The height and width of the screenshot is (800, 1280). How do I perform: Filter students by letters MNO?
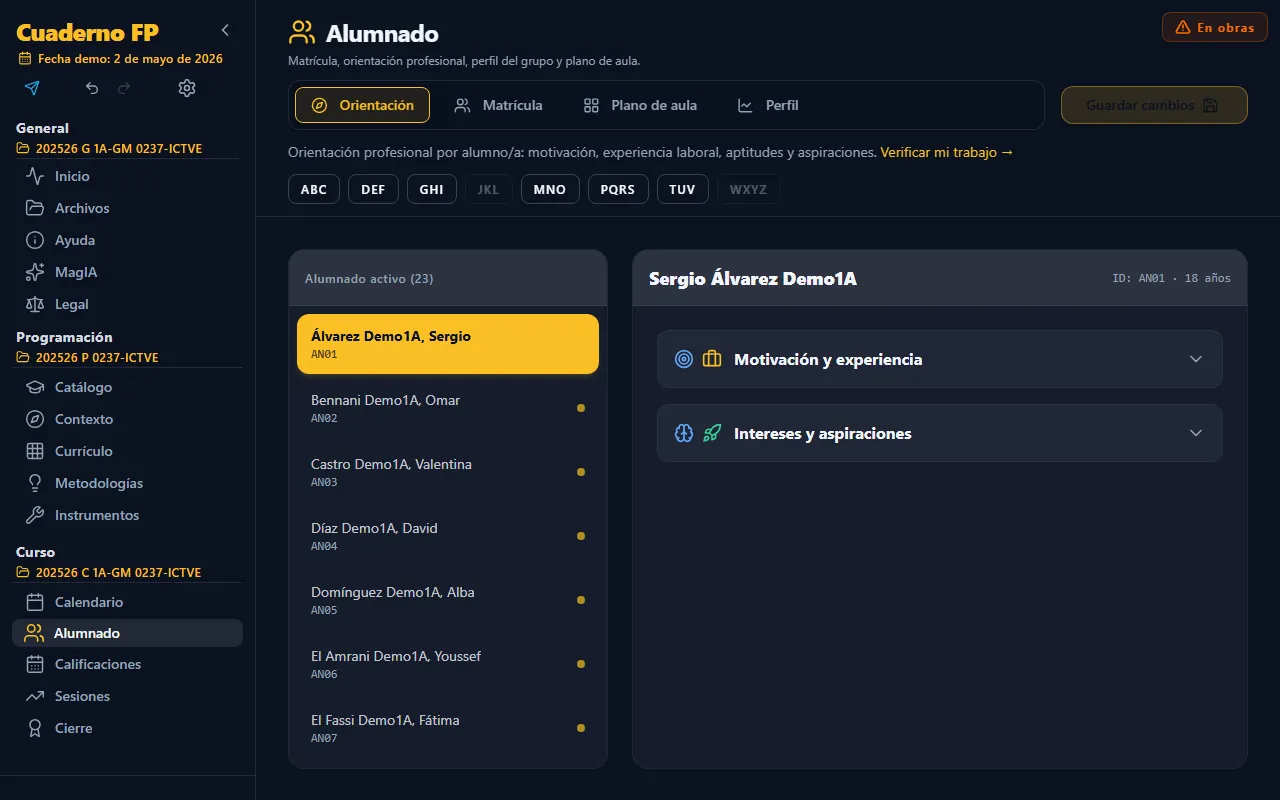click(x=550, y=189)
